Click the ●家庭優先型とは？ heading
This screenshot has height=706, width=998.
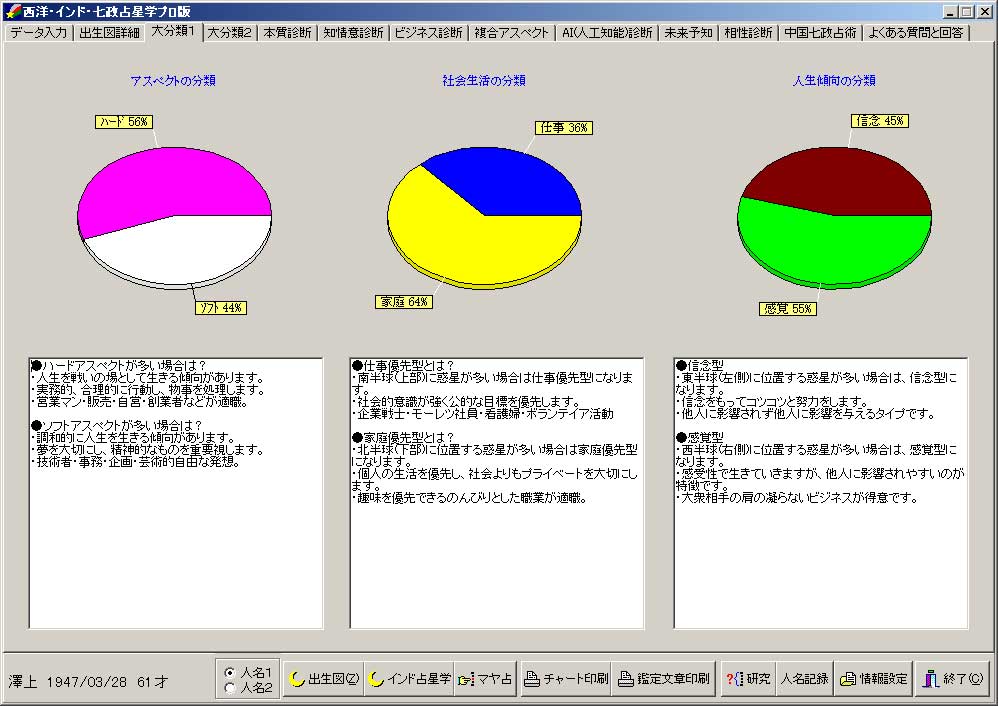click(x=403, y=437)
